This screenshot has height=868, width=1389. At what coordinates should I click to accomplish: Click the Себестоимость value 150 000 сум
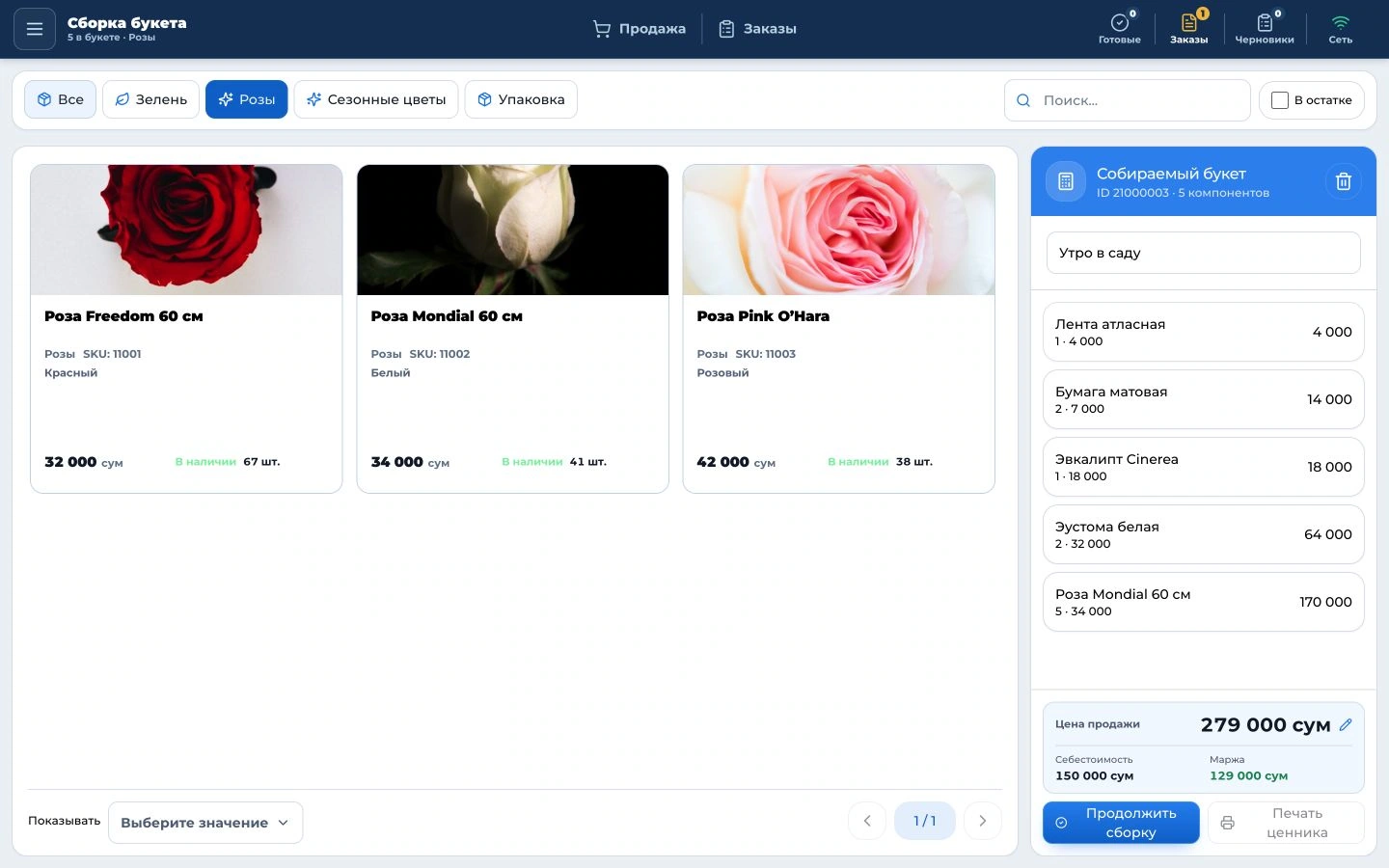click(1094, 775)
